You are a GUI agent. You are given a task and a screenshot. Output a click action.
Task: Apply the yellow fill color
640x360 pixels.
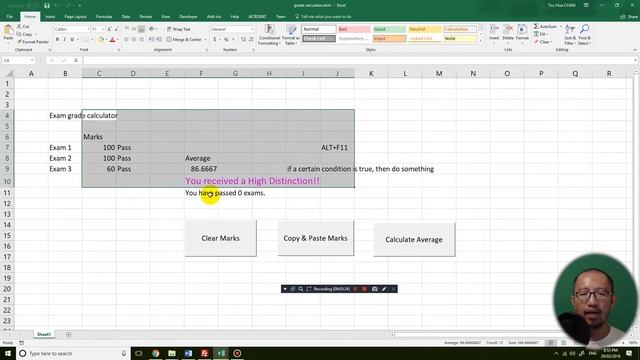tap(101, 40)
